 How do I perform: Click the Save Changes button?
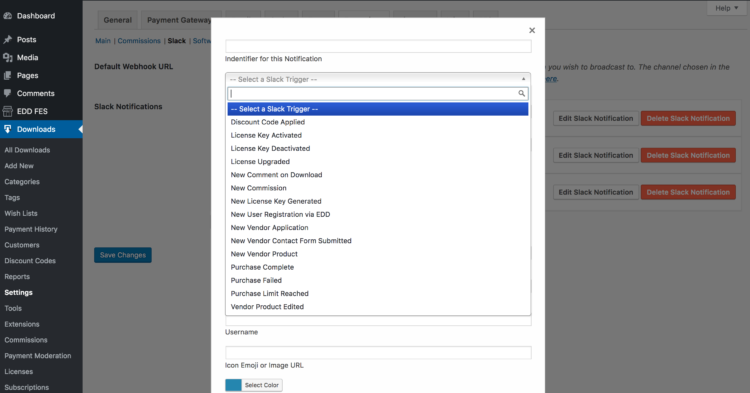pyautogui.click(x=123, y=255)
